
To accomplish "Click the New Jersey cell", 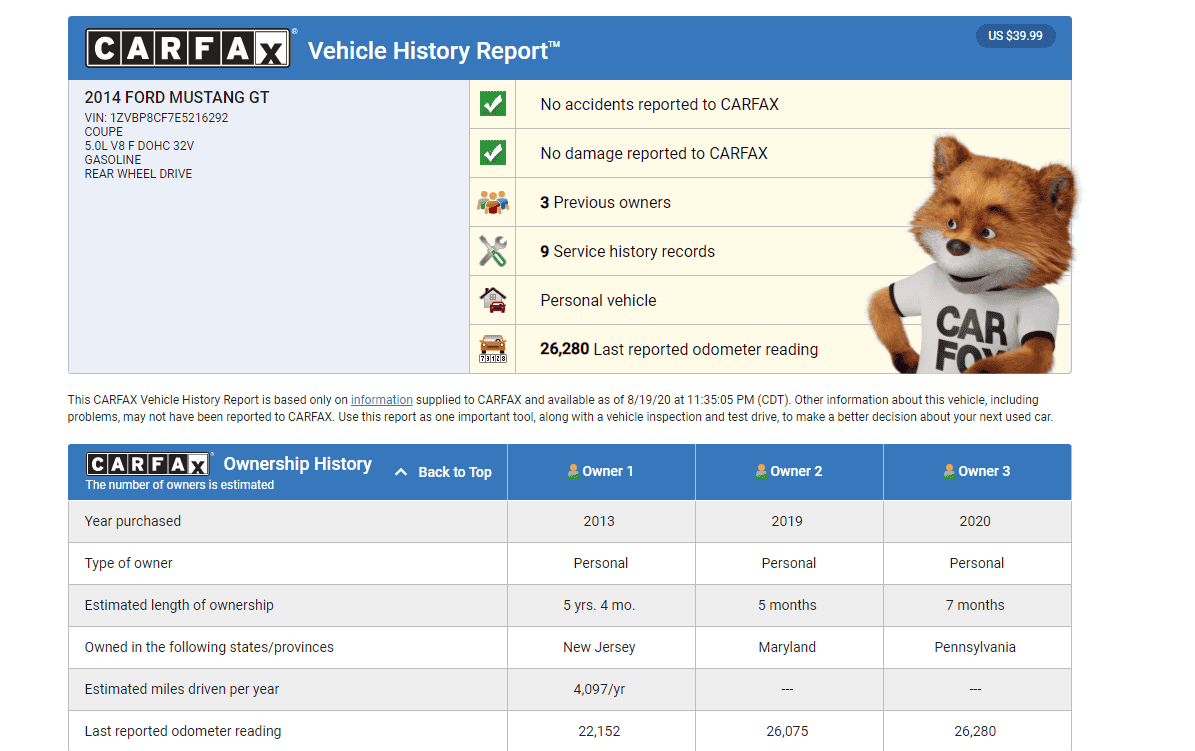I will coord(599,647).
